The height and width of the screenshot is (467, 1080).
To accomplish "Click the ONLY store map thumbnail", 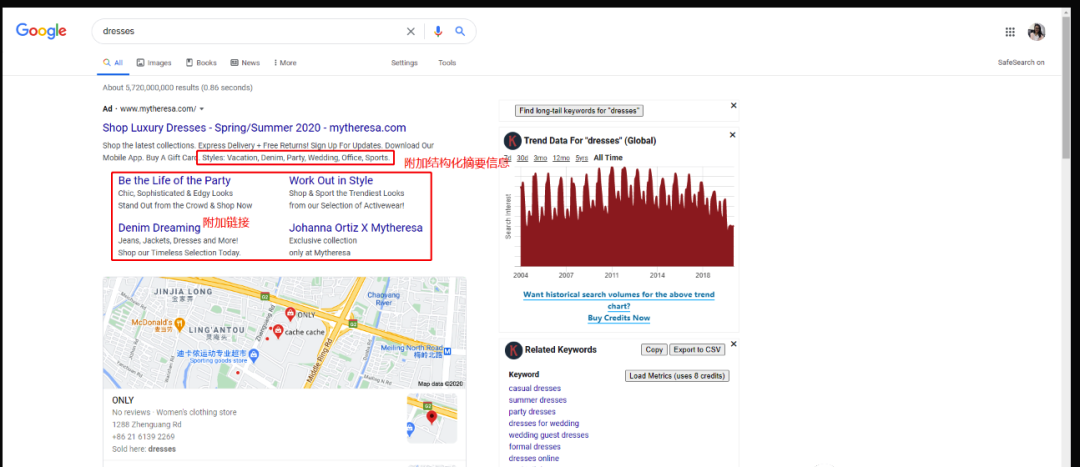I will coord(431,417).
